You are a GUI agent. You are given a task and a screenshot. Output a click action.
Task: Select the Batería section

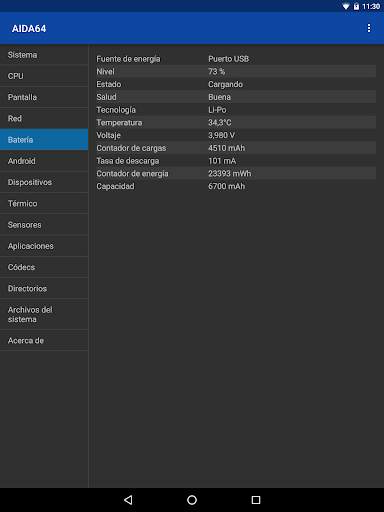coord(44,140)
